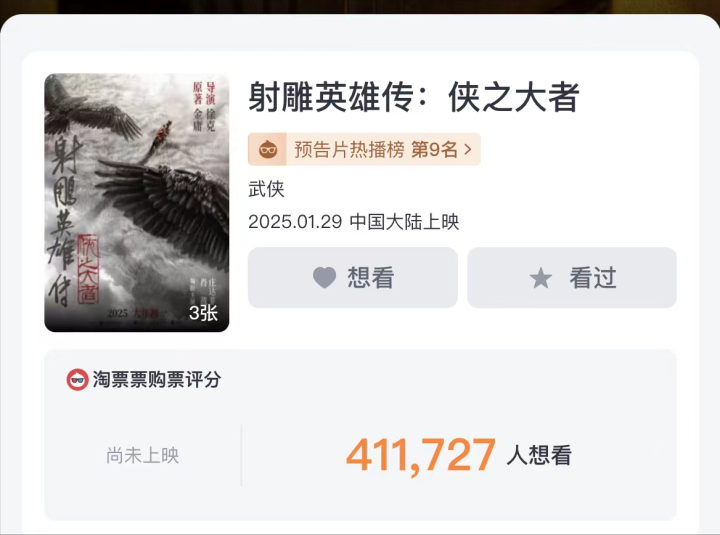Tap the star icon for 看过
This screenshot has height=535, width=720.
(540, 278)
